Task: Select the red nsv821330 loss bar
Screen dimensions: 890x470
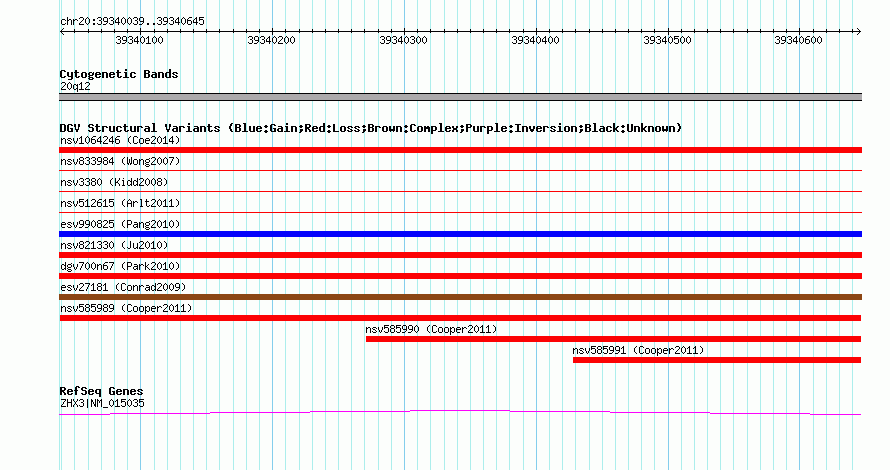Action: click(460, 255)
